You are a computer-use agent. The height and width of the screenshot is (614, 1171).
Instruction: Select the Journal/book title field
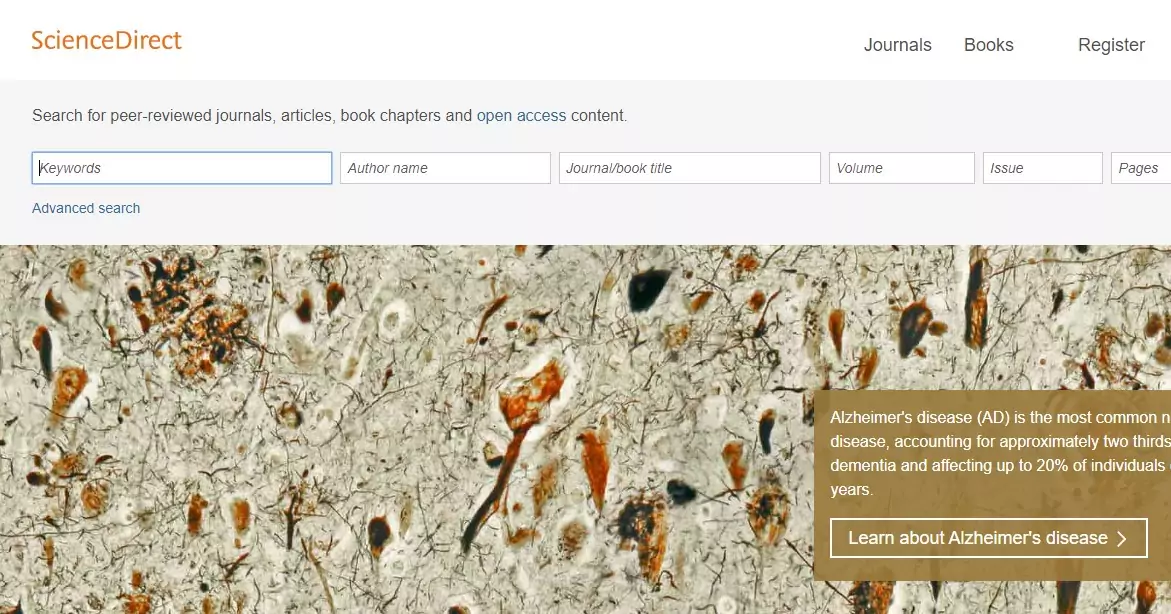[x=690, y=168]
